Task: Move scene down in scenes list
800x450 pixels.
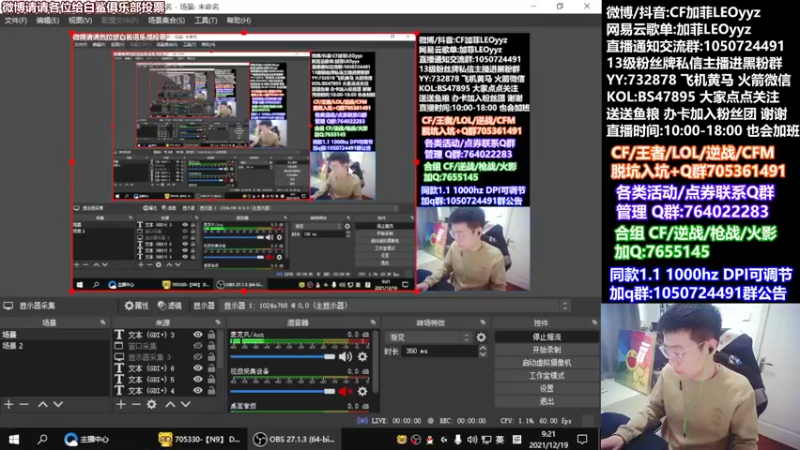Action: [x=58, y=404]
